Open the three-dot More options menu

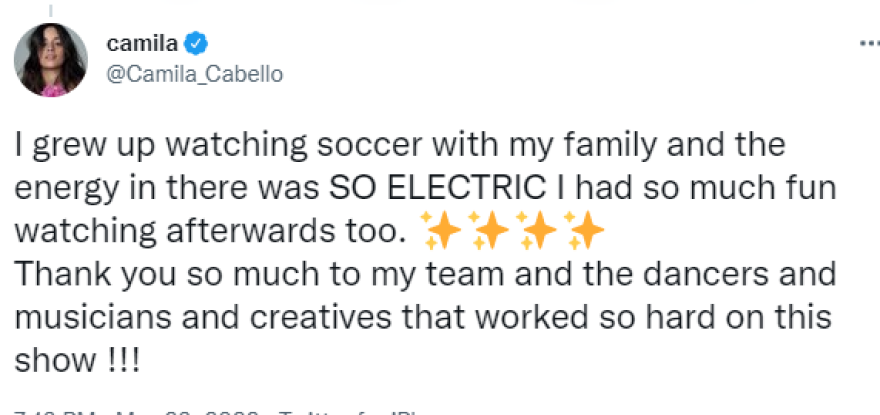tap(864, 44)
